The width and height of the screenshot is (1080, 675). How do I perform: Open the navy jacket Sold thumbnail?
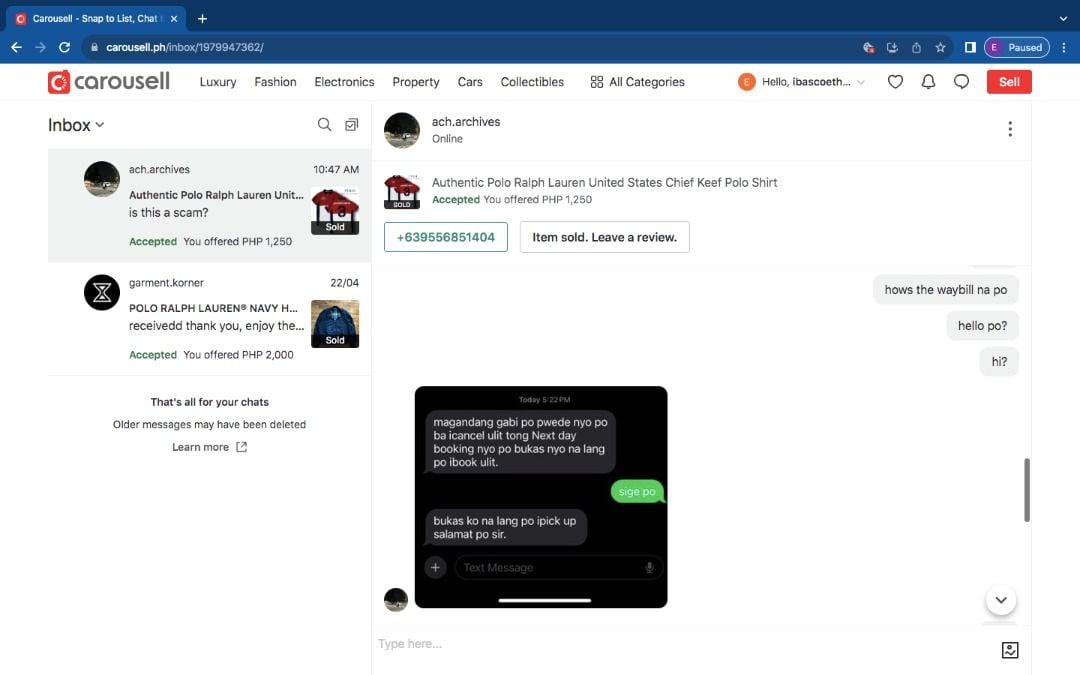pos(335,324)
